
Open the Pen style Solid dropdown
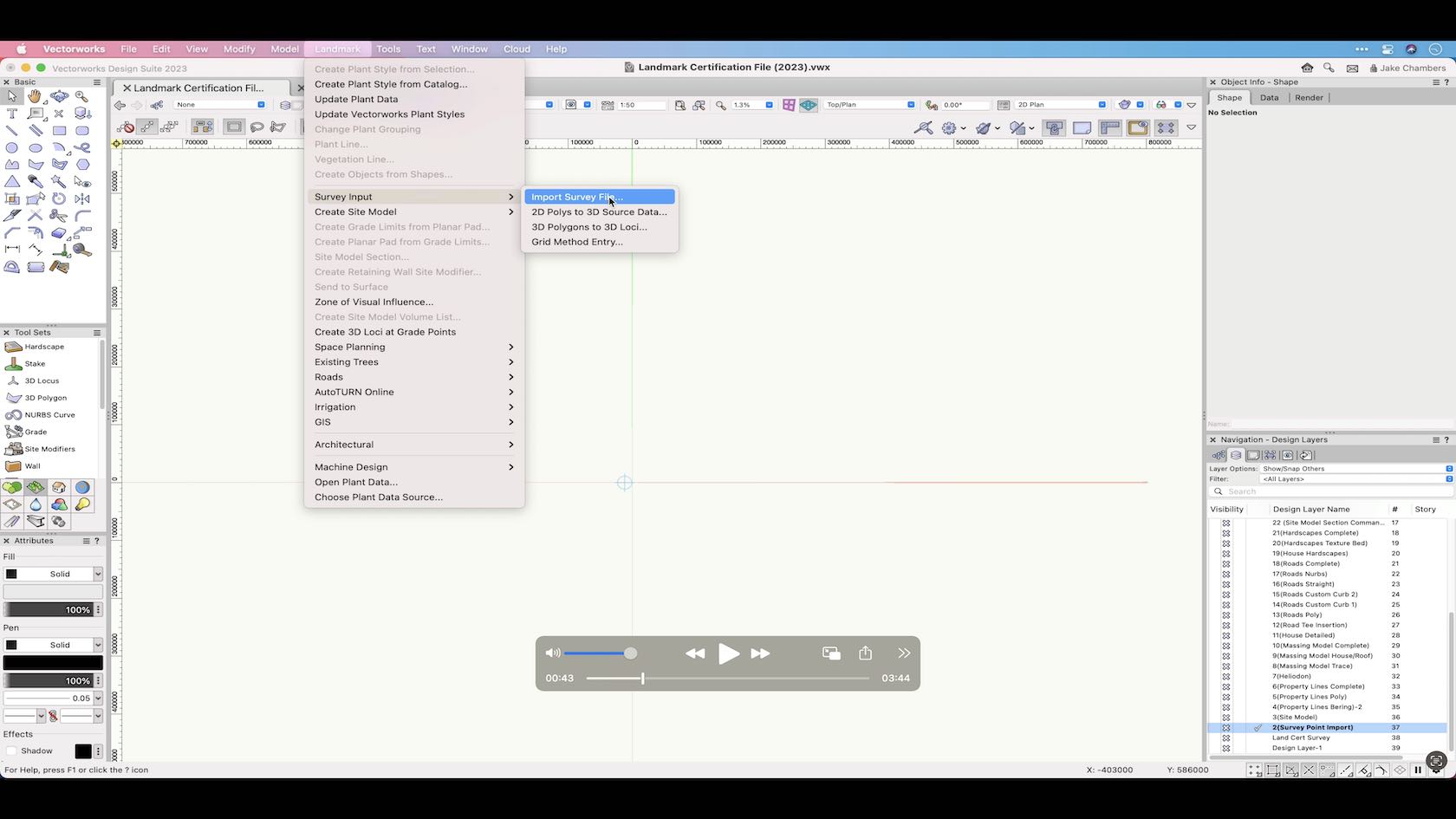[x=53, y=645]
